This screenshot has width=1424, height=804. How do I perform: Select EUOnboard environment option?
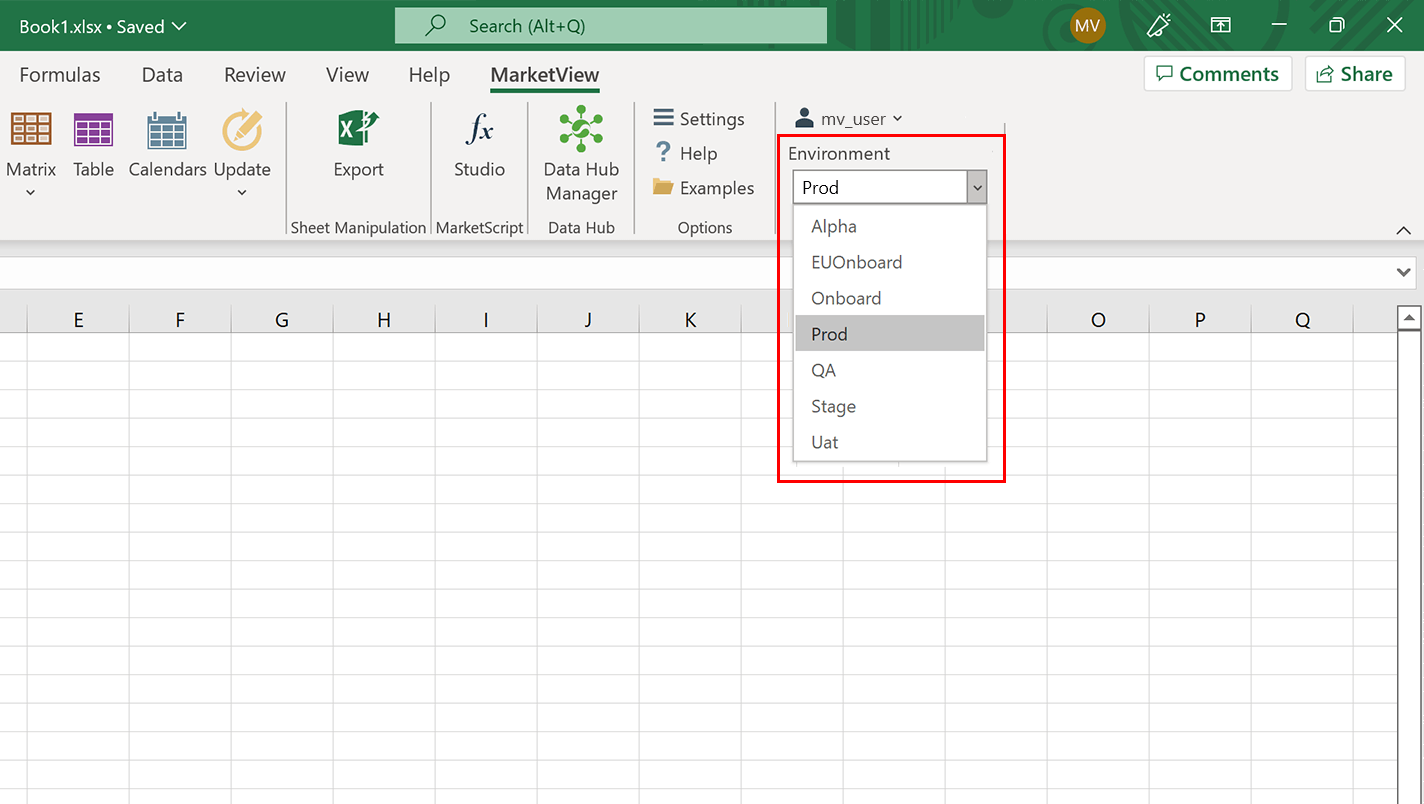click(890, 262)
